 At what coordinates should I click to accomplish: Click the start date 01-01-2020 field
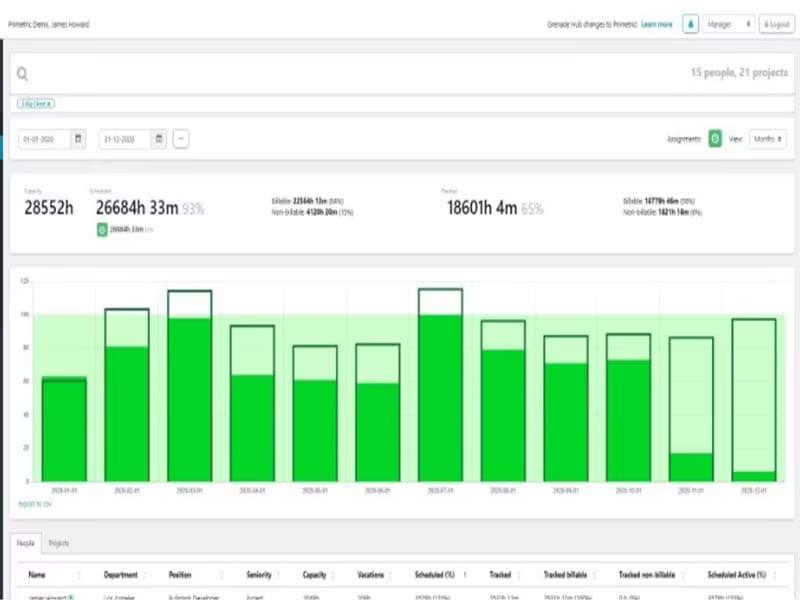44,139
